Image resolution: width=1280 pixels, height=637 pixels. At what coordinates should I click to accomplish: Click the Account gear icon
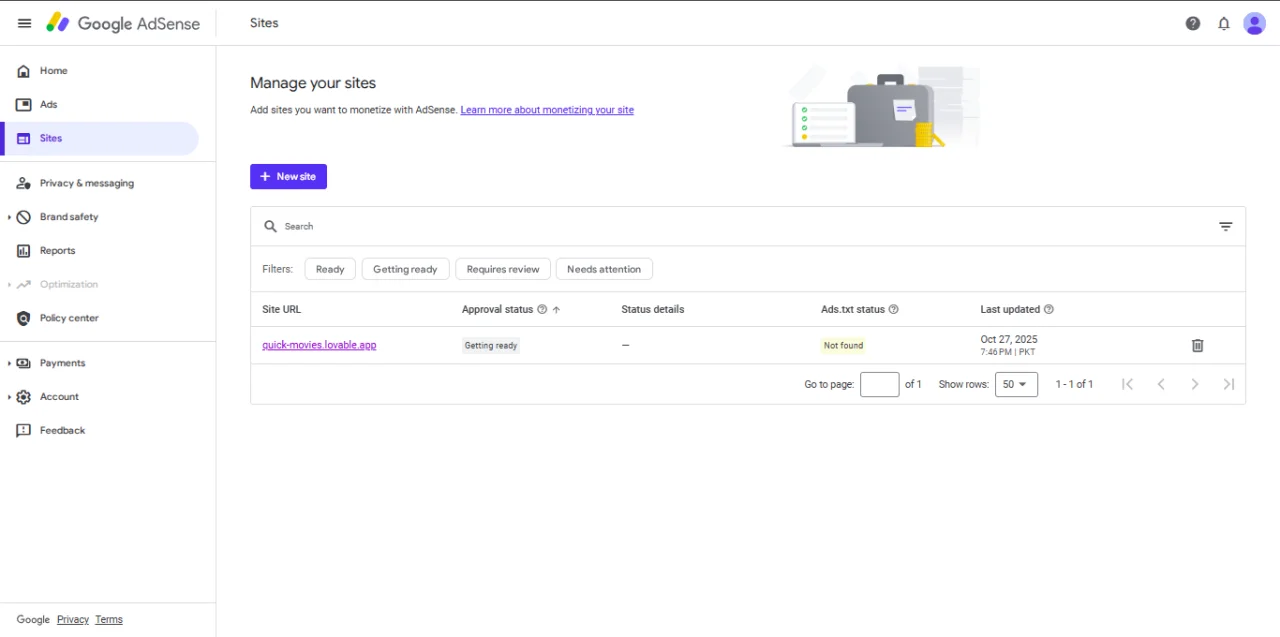pyautogui.click(x=24, y=397)
